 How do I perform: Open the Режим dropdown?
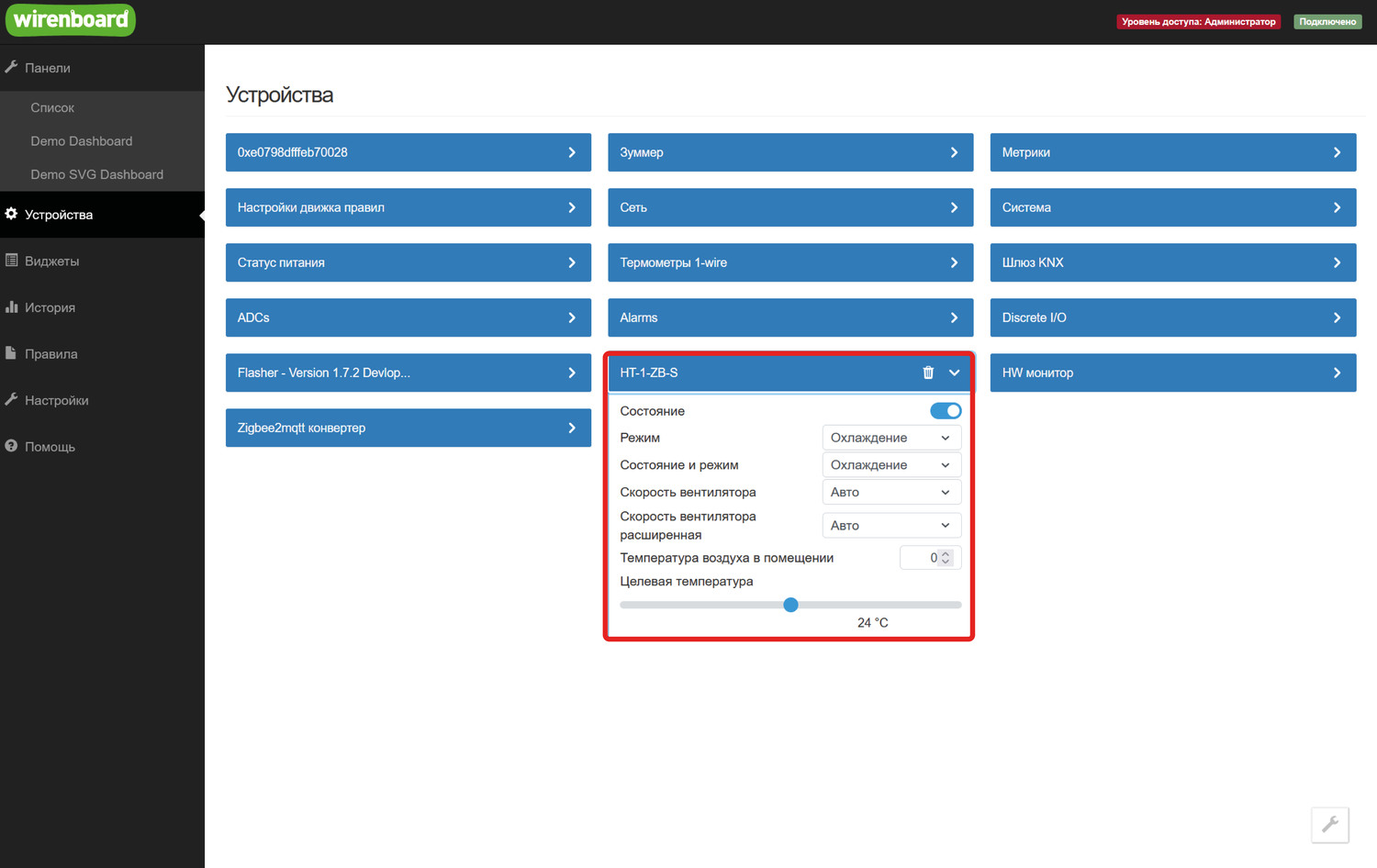[x=890, y=438]
